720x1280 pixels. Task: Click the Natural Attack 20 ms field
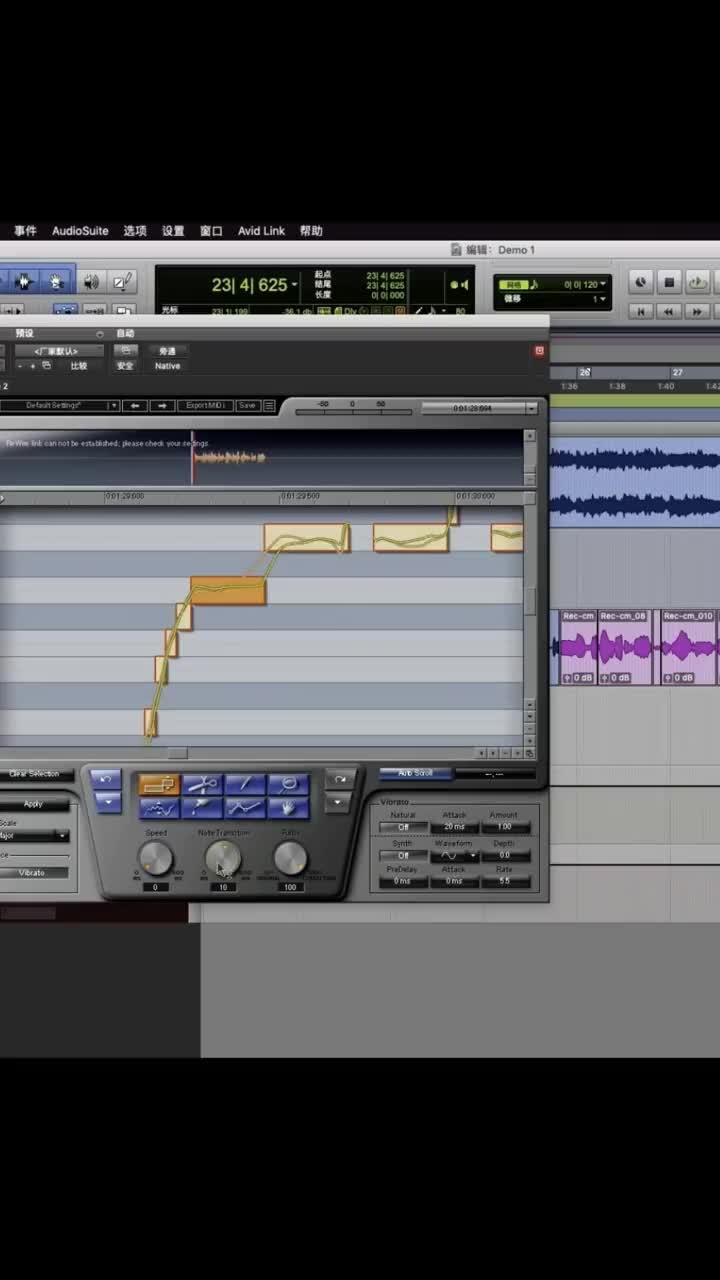(x=454, y=827)
